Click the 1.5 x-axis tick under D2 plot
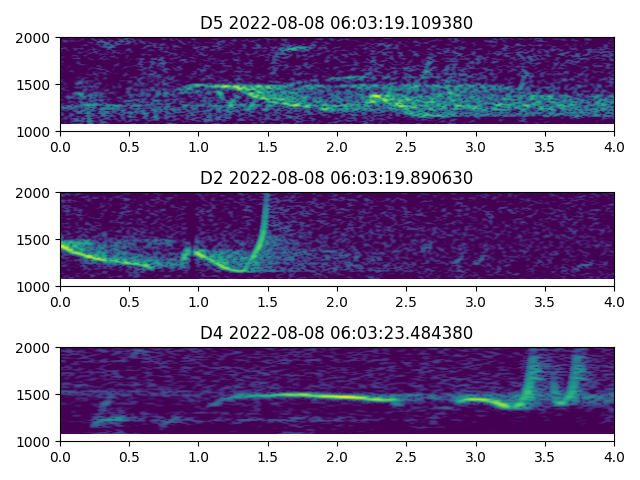 [x=268, y=301]
